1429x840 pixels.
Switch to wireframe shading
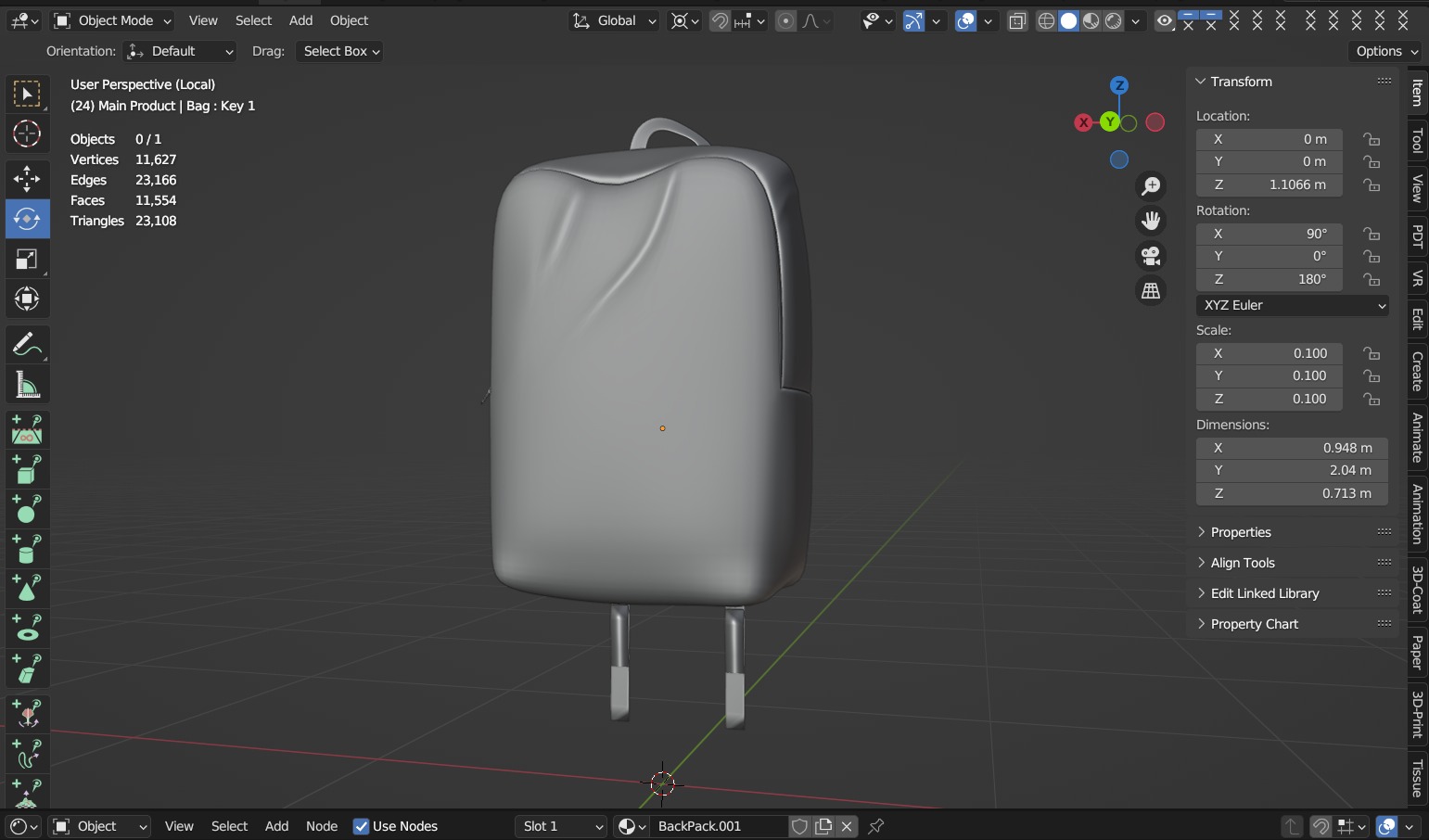[1046, 20]
